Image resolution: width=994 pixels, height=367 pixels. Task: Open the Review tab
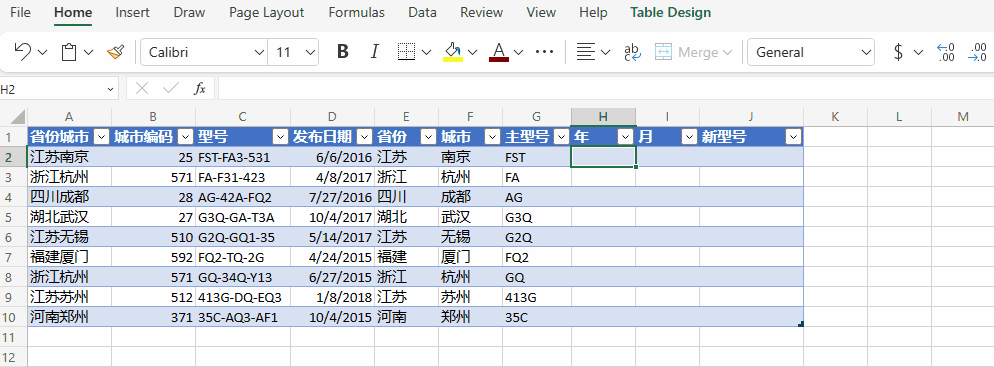[x=482, y=12]
